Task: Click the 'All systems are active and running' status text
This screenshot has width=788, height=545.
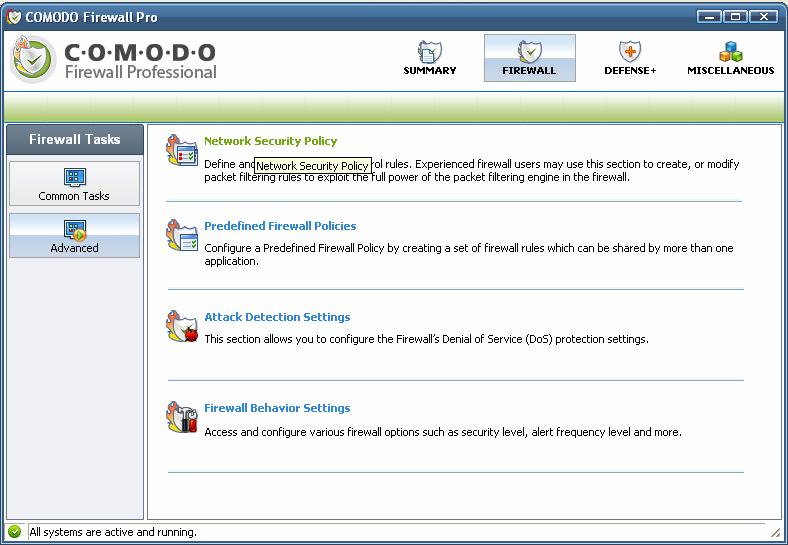Action: click(113, 532)
